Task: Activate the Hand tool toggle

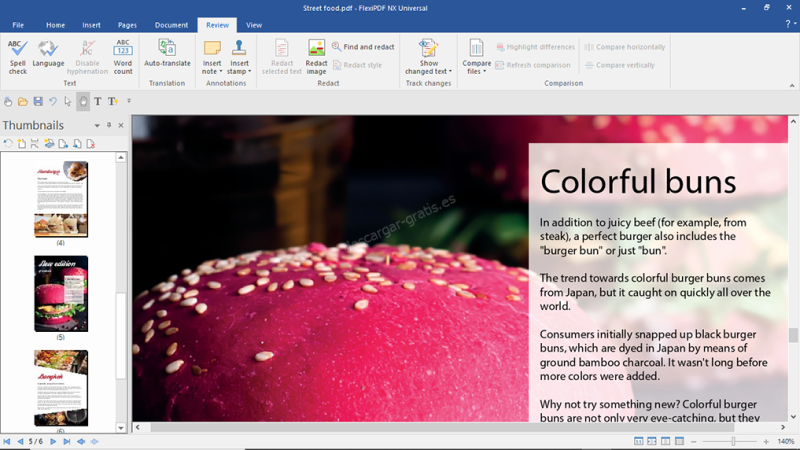Action: click(83, 101)
